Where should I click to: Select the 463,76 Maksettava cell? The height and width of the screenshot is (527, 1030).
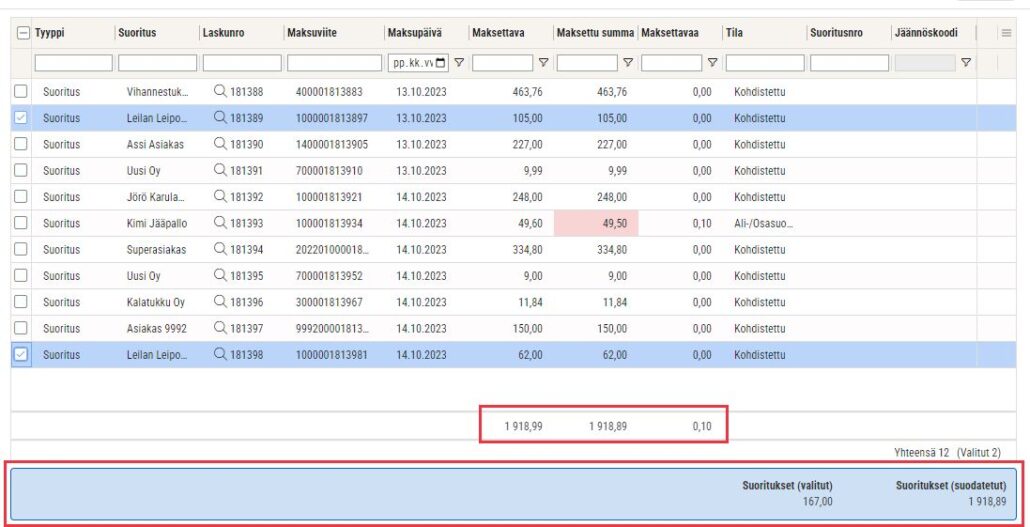[x=527, y=92]
